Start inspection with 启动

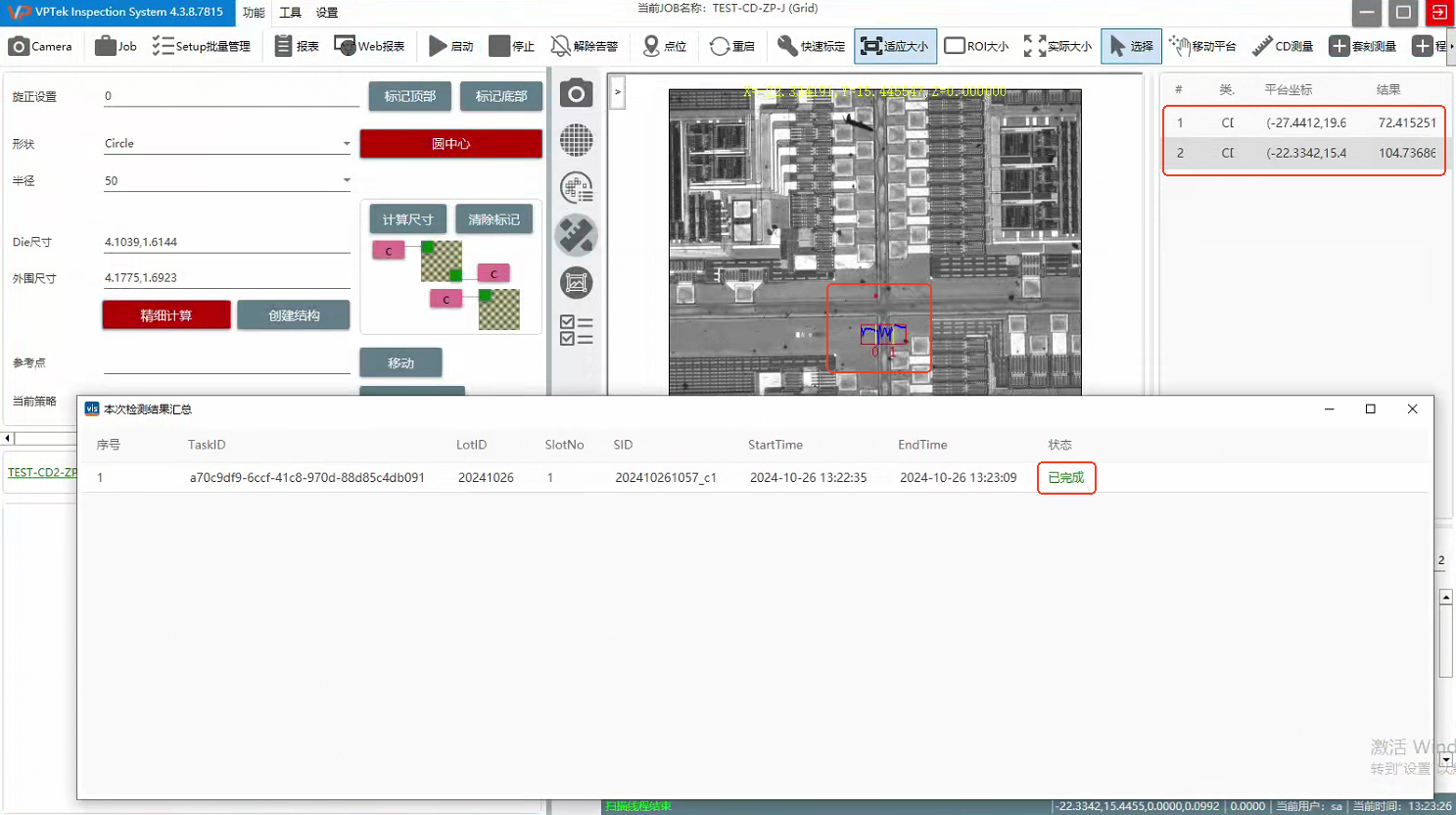[451, 46]
